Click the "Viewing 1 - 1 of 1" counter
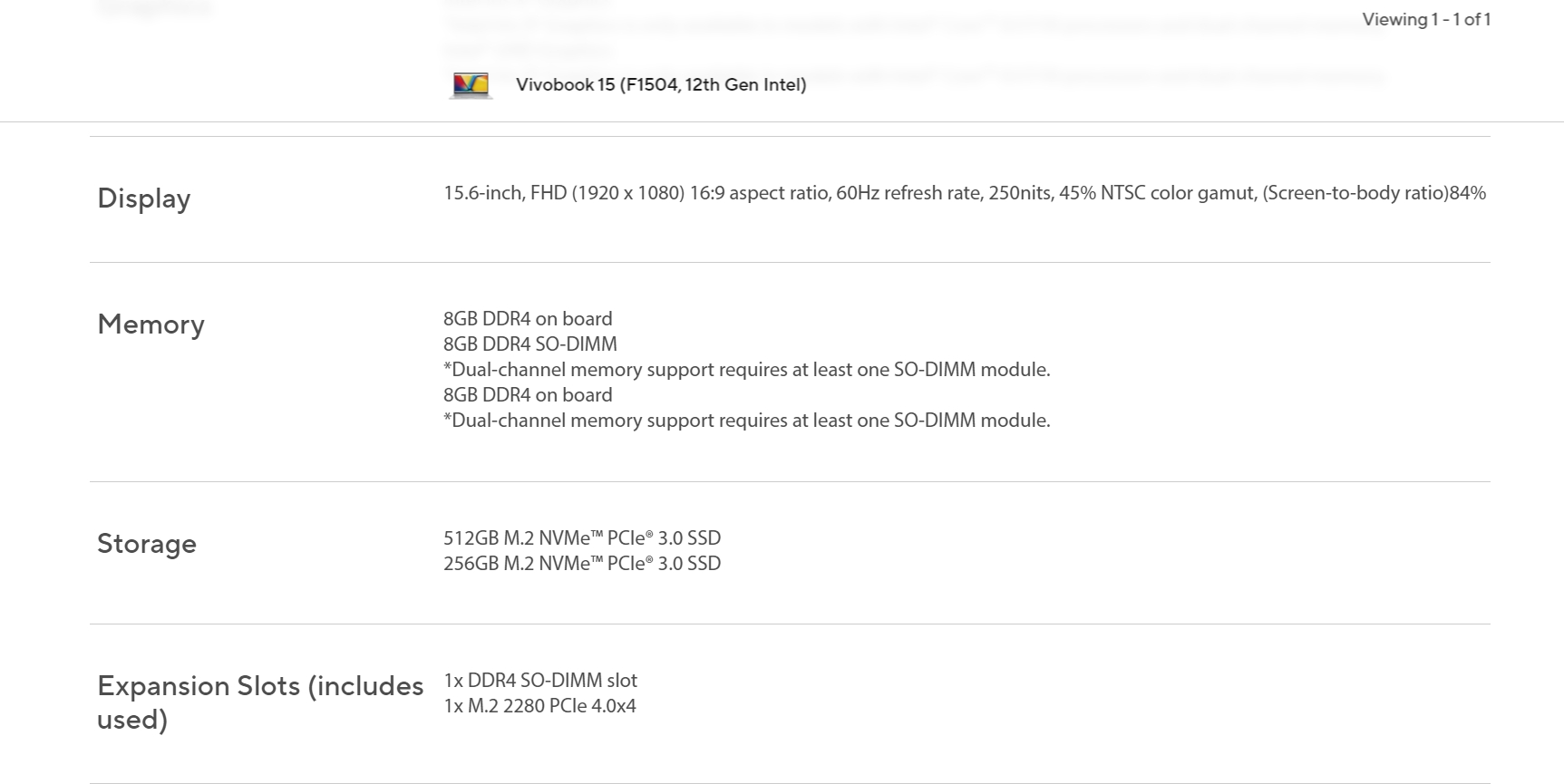This screenshot has width=1564, height=784. pos(1425,19)
